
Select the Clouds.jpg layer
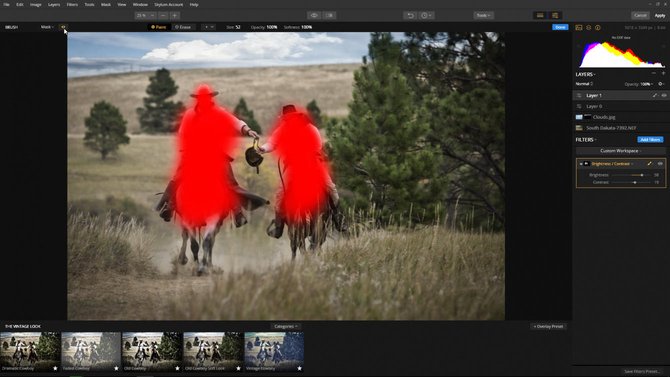tap(620, 117)
